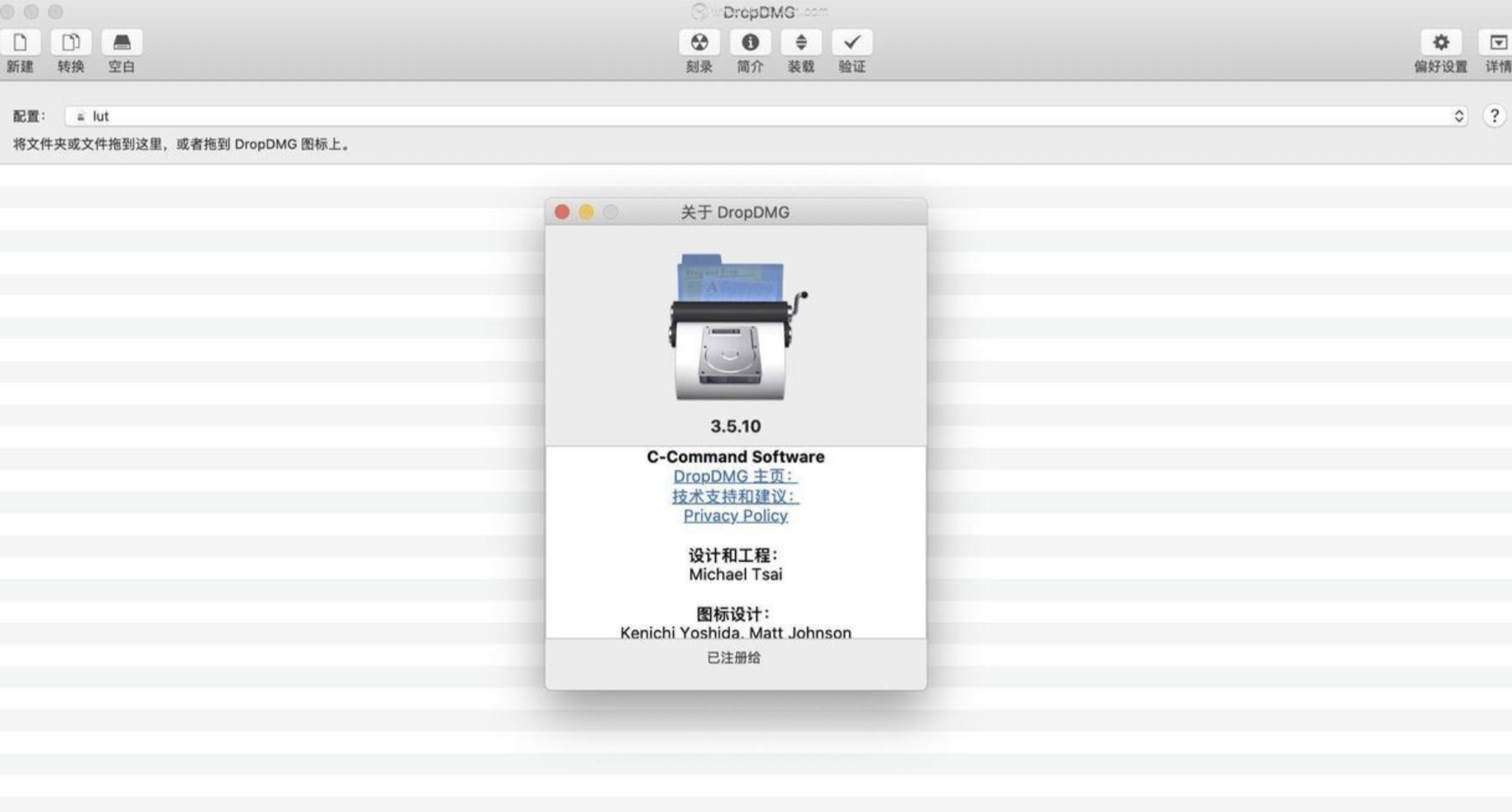Screen dimensions: 1512x812
Task: Click inside the file drop zone text area
Action: [180, 142]
